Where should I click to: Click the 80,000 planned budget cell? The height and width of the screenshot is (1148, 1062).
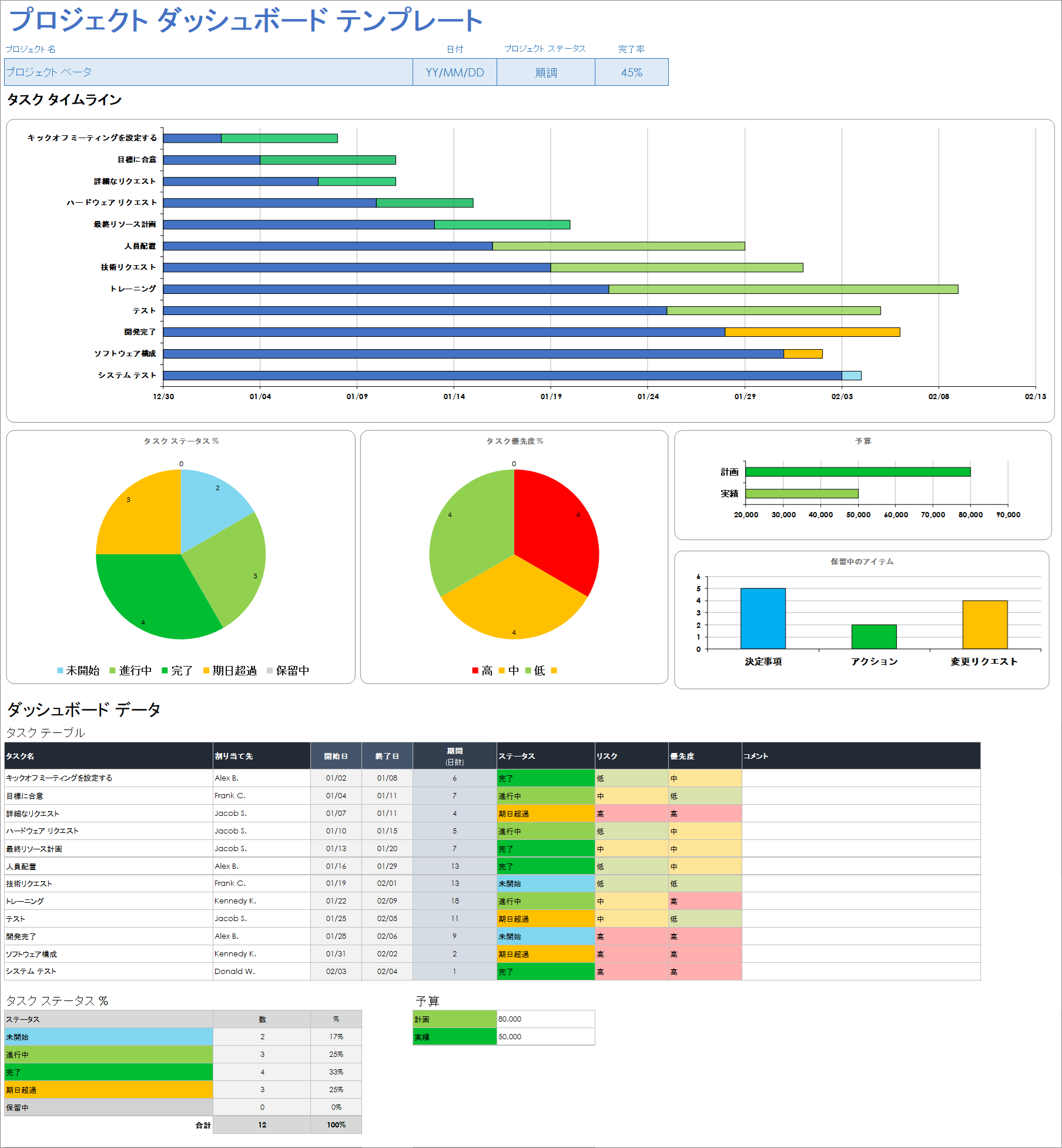pyautogui.click(x=546, y=1019)
